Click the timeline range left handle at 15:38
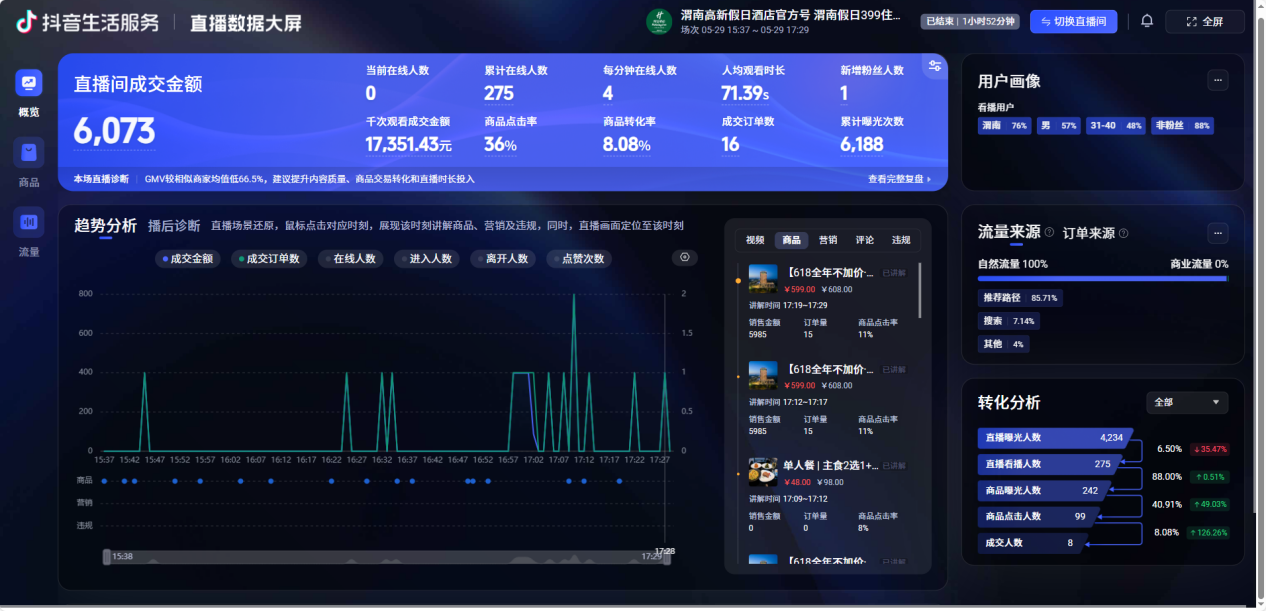Image resolution: width=1266 pixels, height=611 pixels. 107,557
